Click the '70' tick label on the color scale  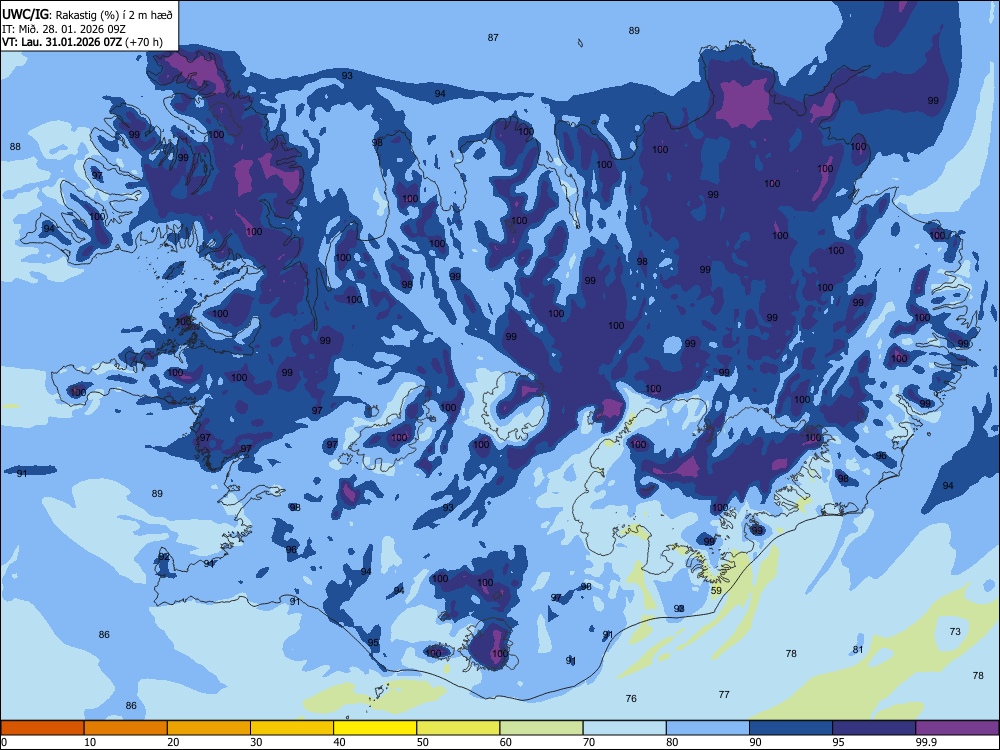[x=589, y=742]
